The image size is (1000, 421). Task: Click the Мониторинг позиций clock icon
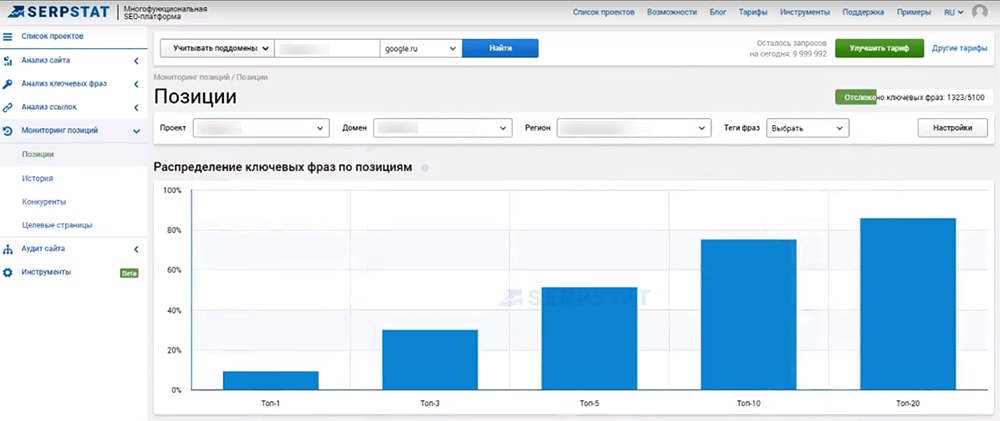pyautogui.click(x=8, y=131)
